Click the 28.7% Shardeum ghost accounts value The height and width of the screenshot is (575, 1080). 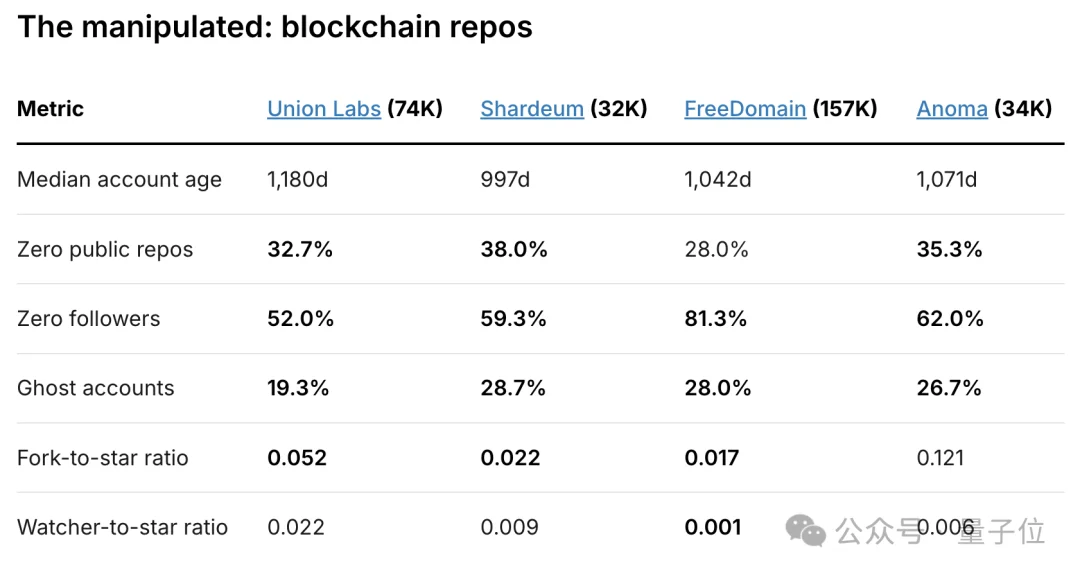point(512,388)
